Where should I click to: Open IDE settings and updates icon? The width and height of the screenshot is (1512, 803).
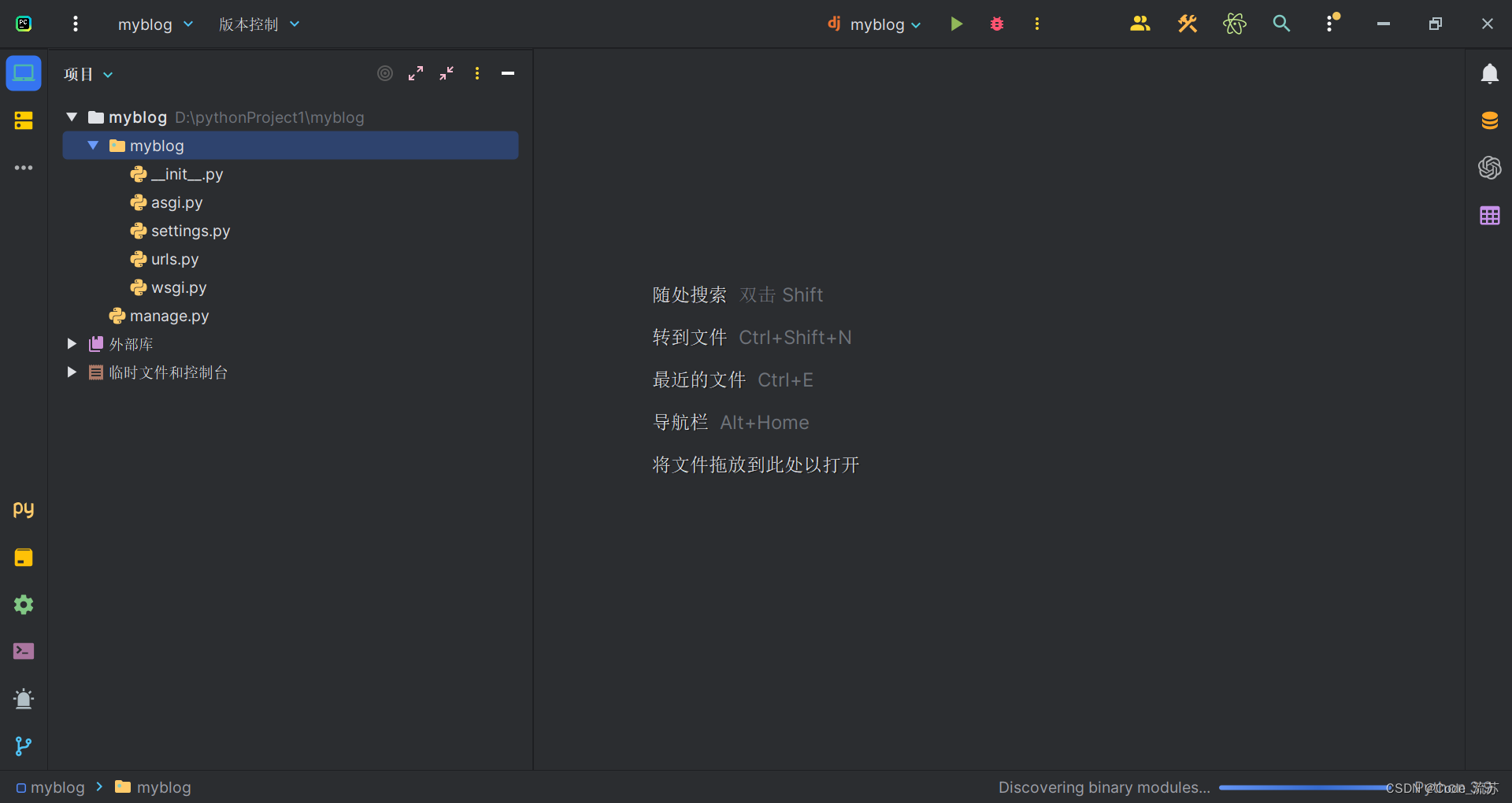pyautogui.click(x=1331, y=23)
